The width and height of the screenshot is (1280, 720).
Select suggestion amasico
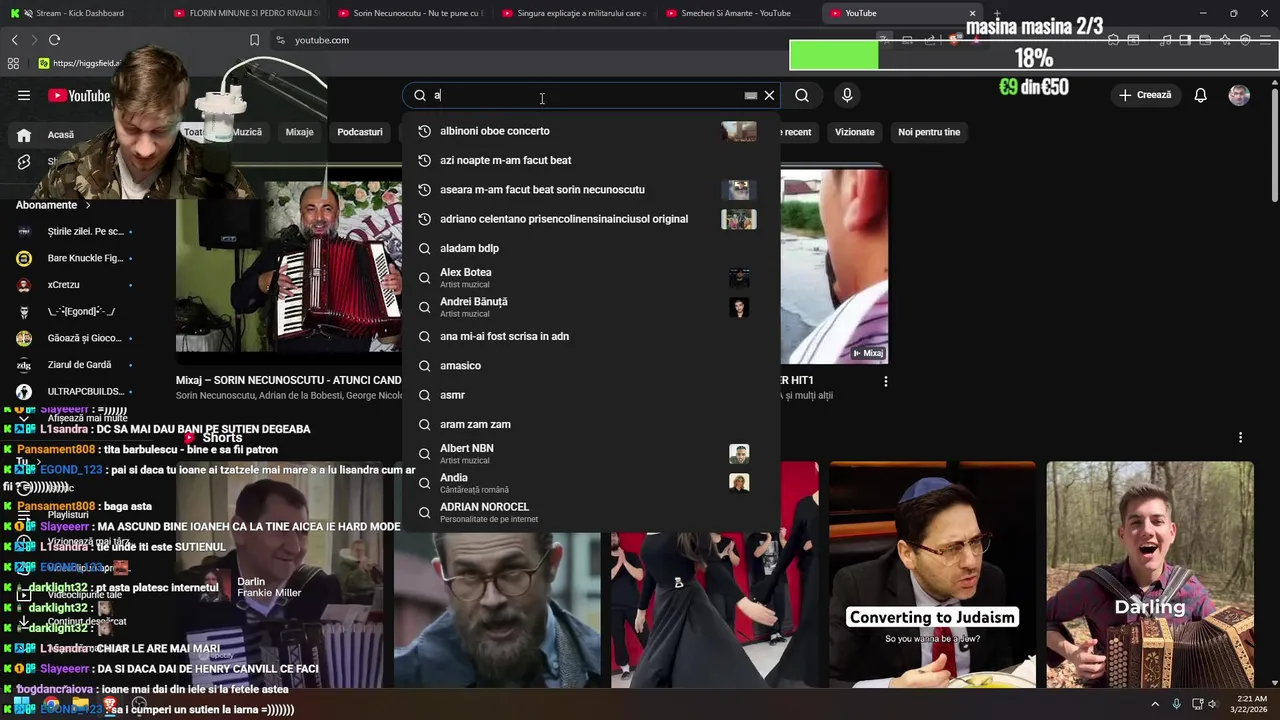click(x=590, y=366)
